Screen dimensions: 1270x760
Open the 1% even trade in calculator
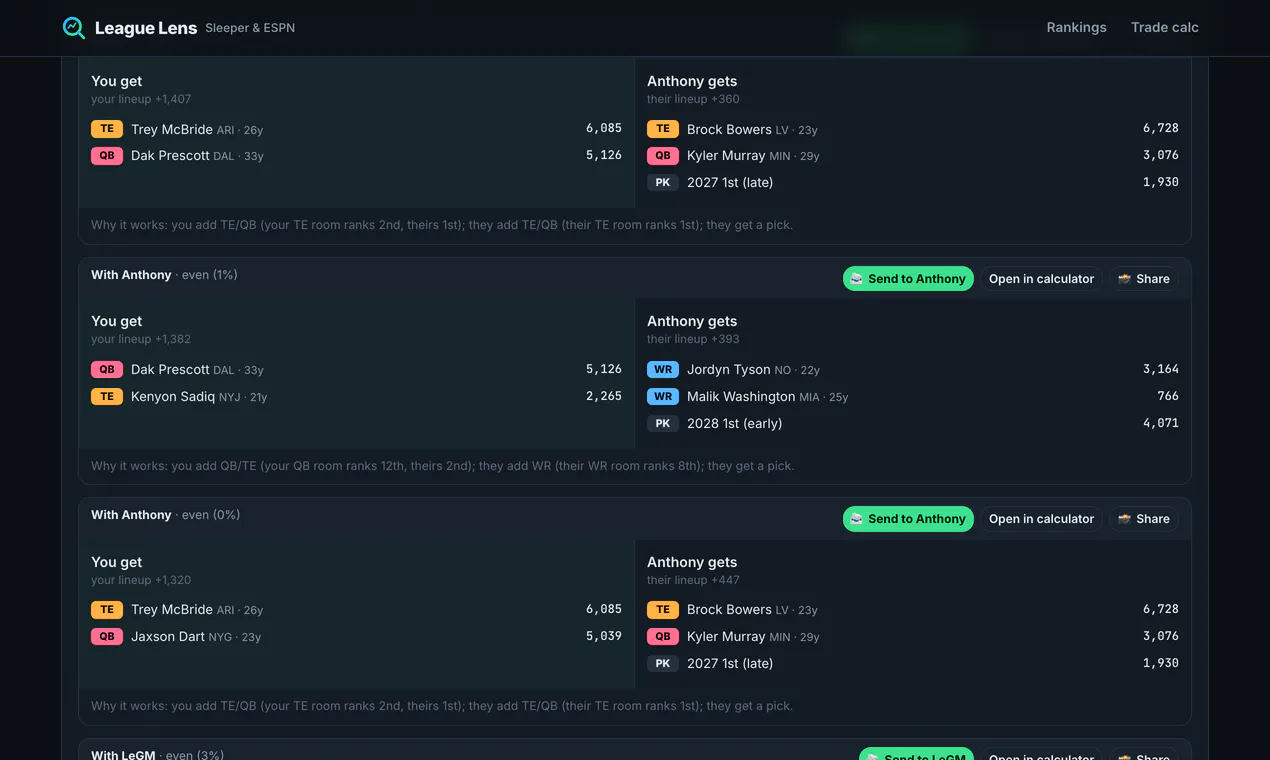point(1041,279)
